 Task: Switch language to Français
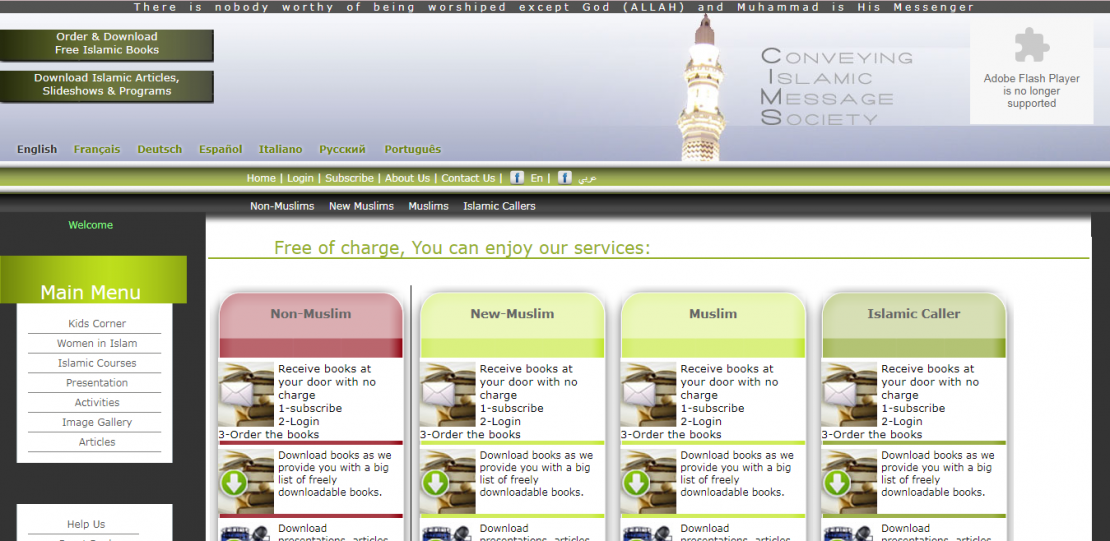point(97,150)
